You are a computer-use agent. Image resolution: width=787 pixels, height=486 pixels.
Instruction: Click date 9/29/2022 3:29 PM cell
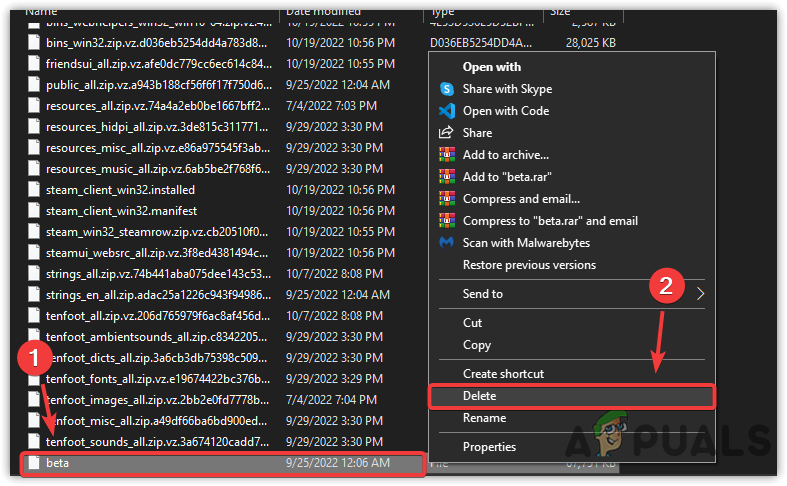tap(334, 379)
